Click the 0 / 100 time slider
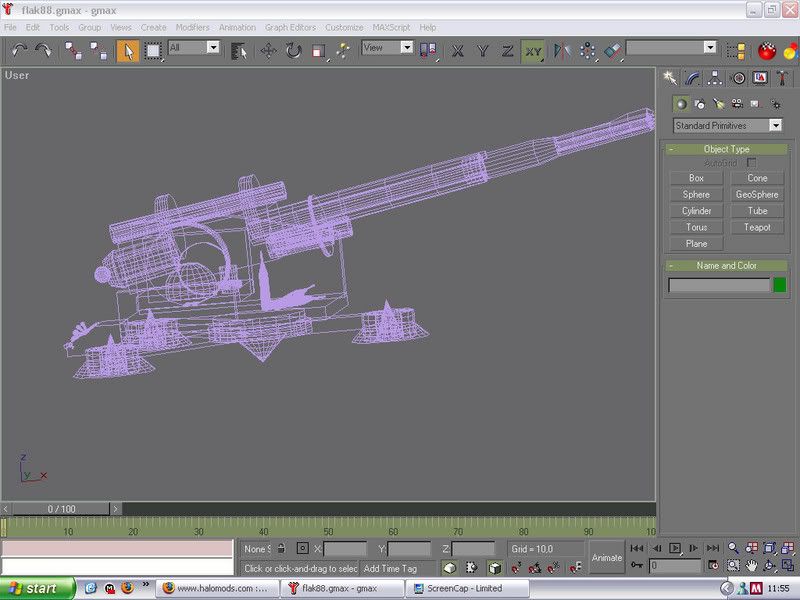 tap(61, 509)
